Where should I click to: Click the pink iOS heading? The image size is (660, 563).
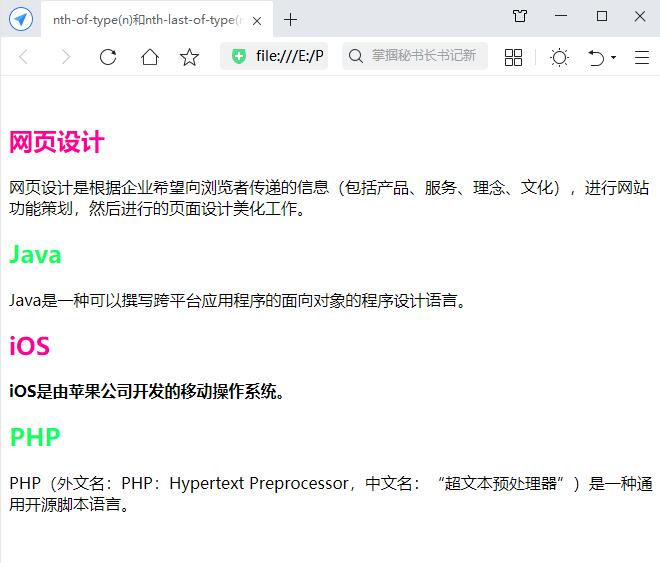tap(29, 346)
